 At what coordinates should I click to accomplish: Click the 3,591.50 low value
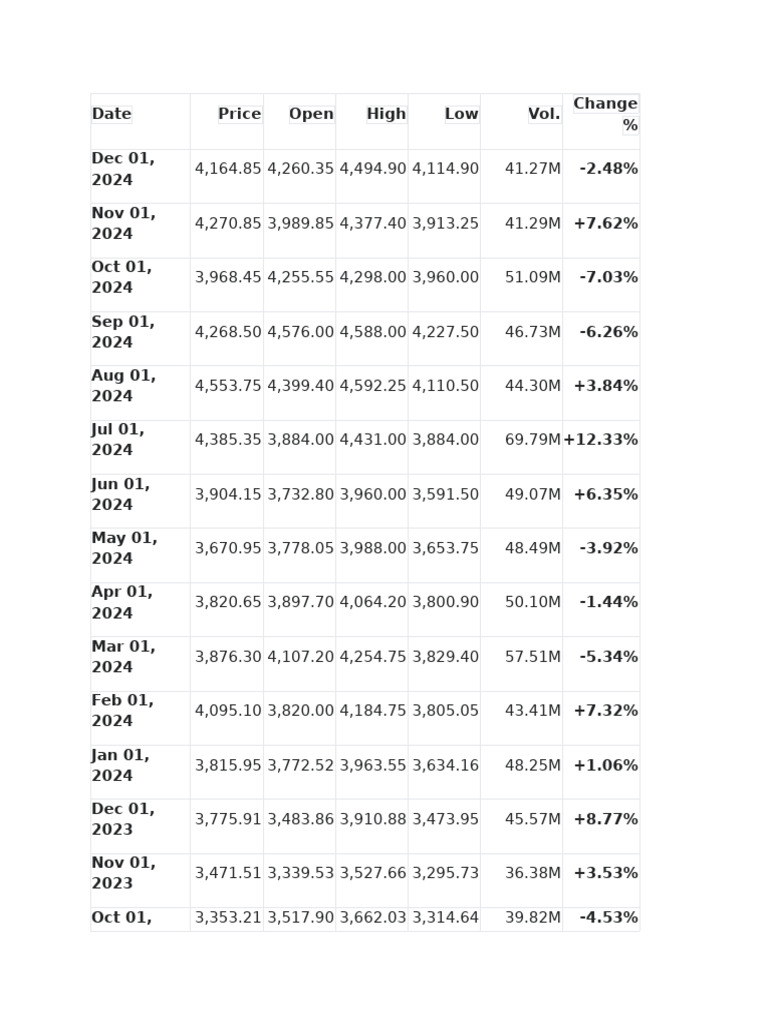(445, 494)
